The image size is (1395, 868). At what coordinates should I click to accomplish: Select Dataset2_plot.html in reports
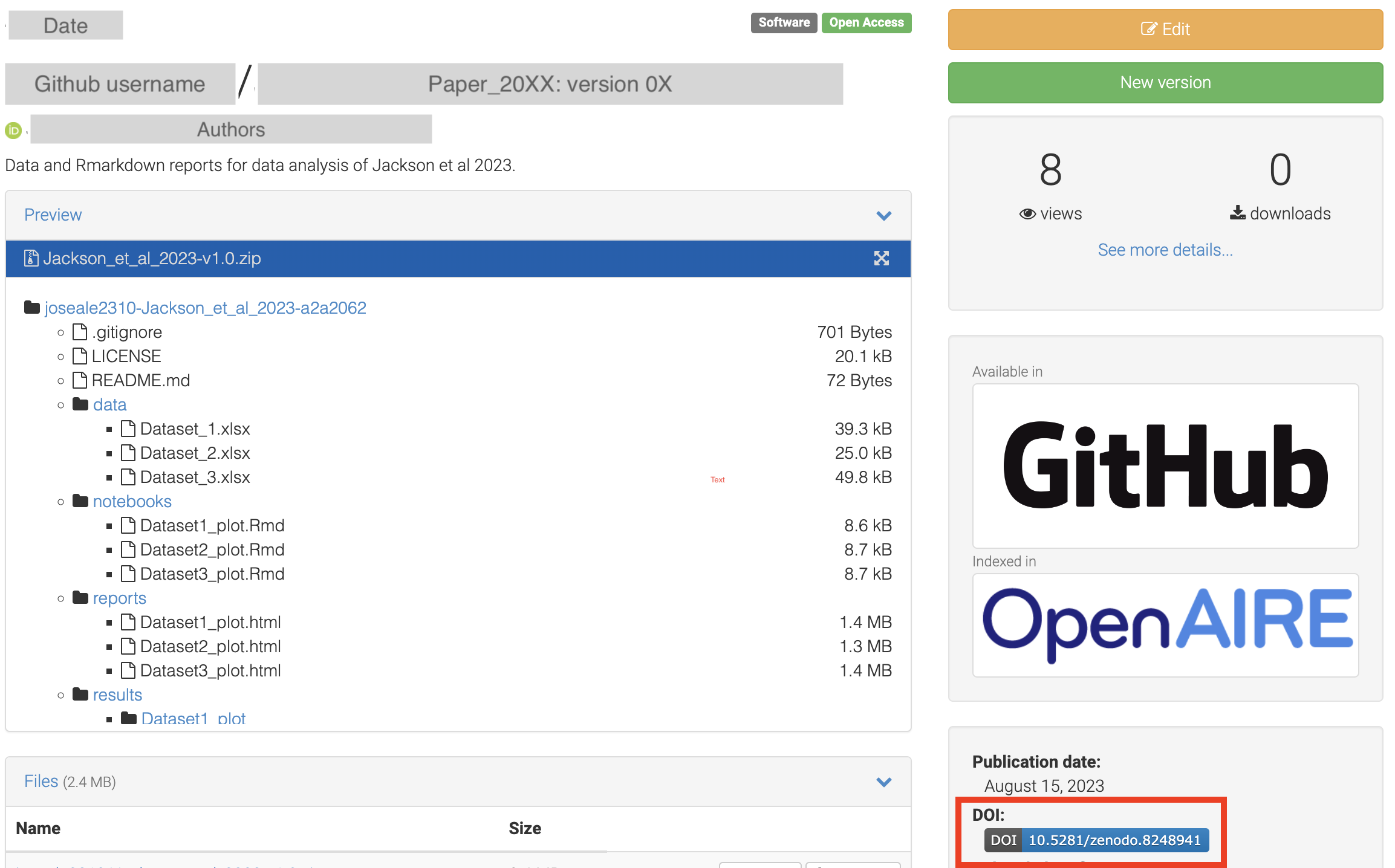tap(210, 646)
